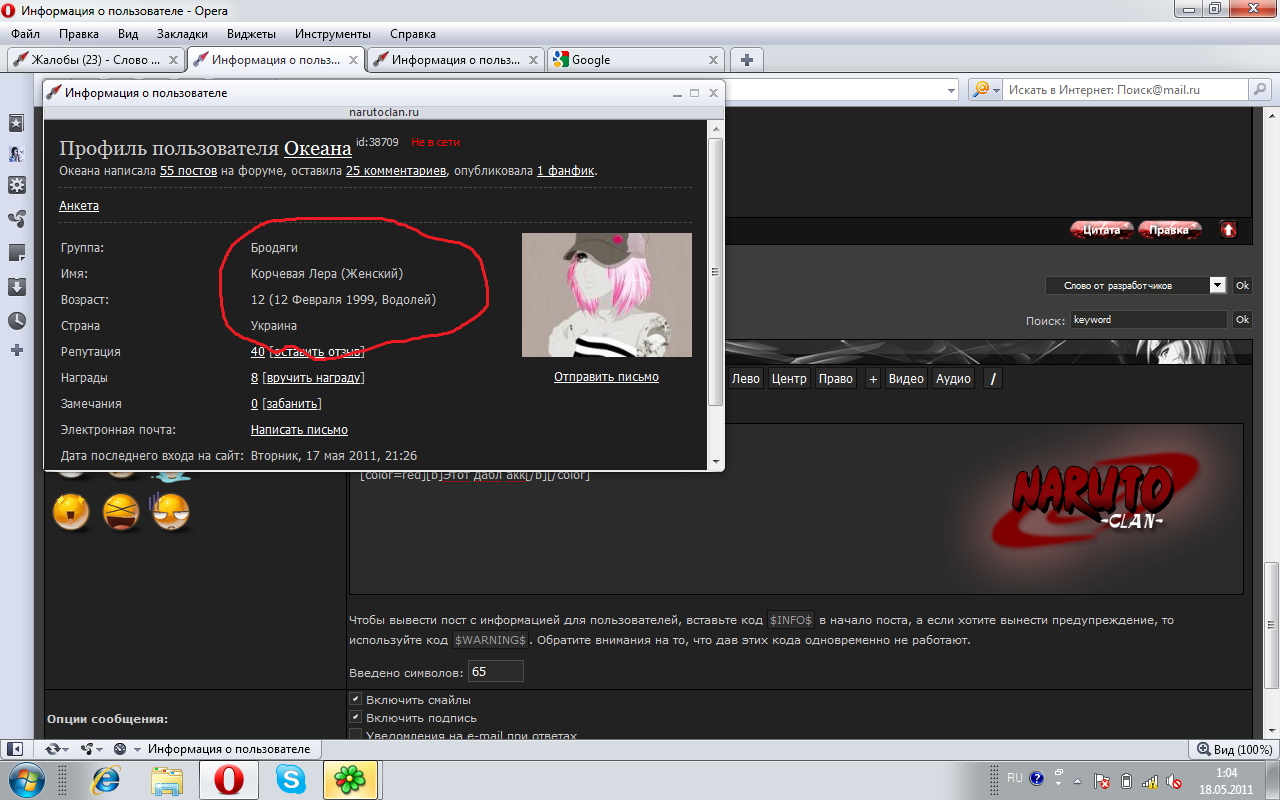Click the Написать письмо link
This screenshot has height=800, width=1280.
click(299, 430)
